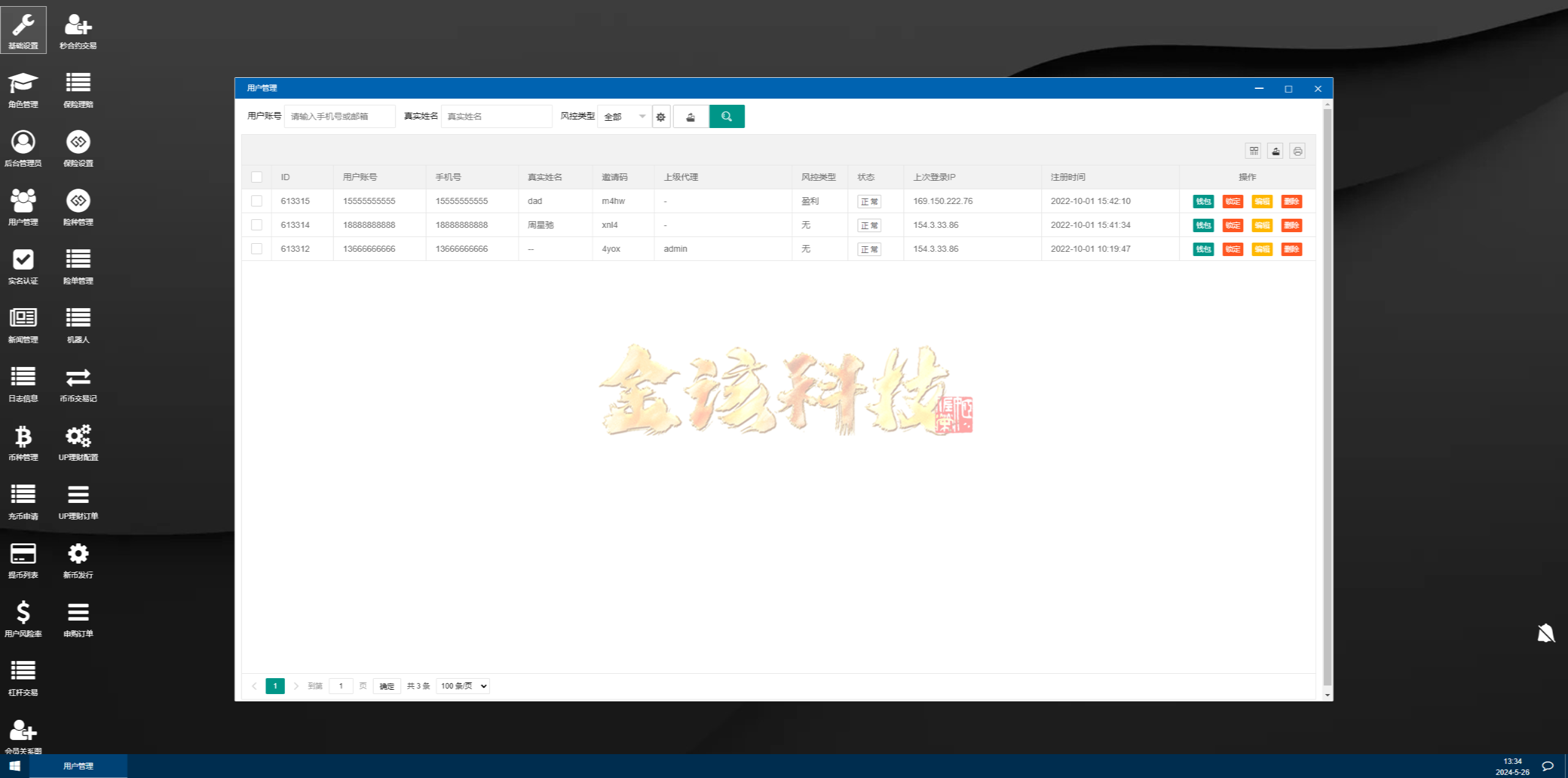Open 后台管理员 avatar icon
This screenshot has height=778, width=1568.
(23, 148)
